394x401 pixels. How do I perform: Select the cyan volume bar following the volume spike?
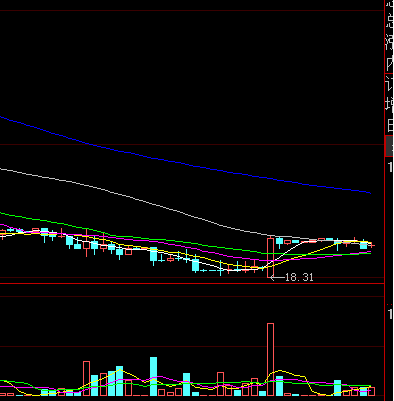click(x=279, y=386)
